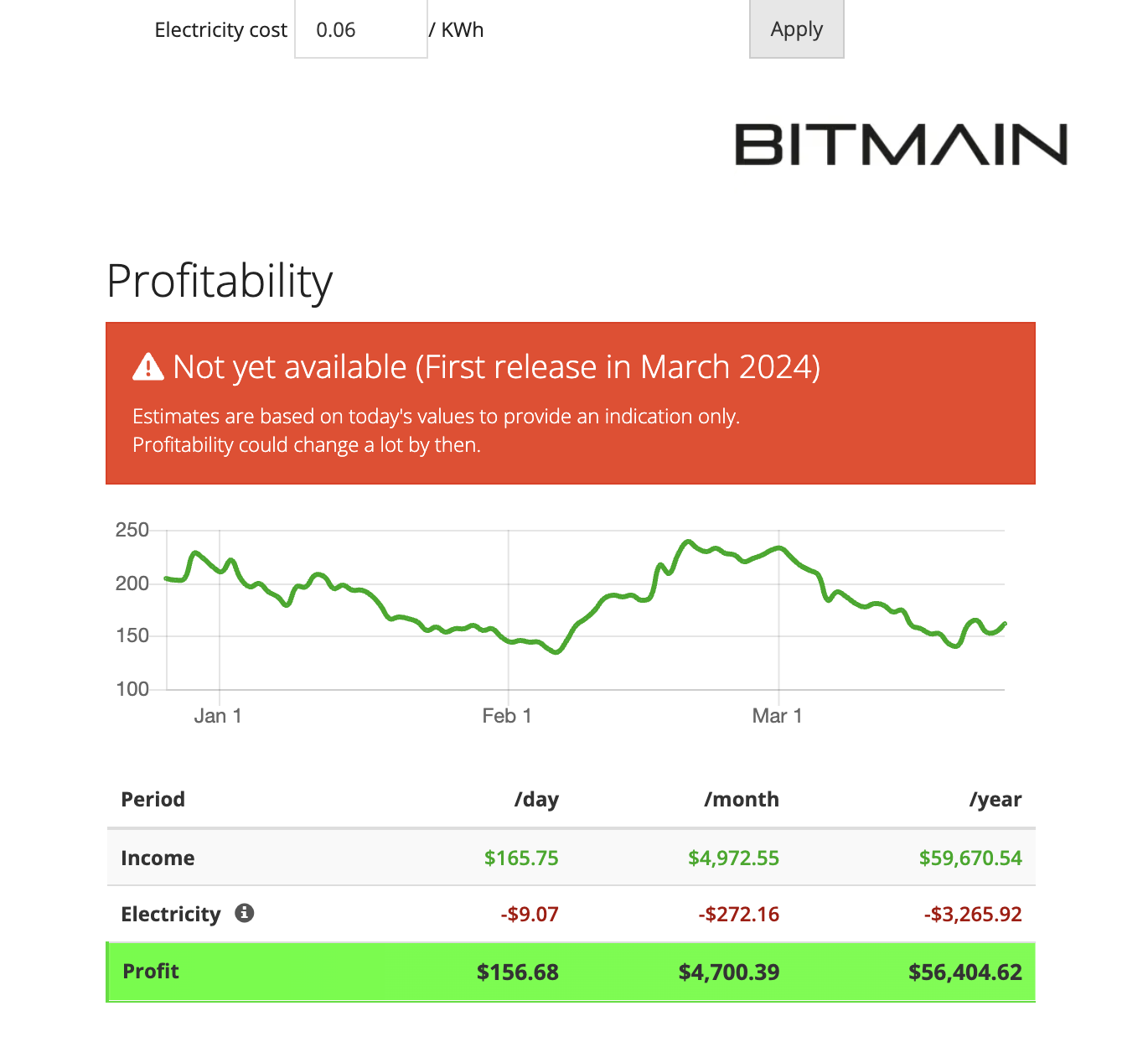Click the yearly electricity cost -$3,265.92
Image resolution: width=1148 pixels, height=1063 pixels.
click(973, 914)
